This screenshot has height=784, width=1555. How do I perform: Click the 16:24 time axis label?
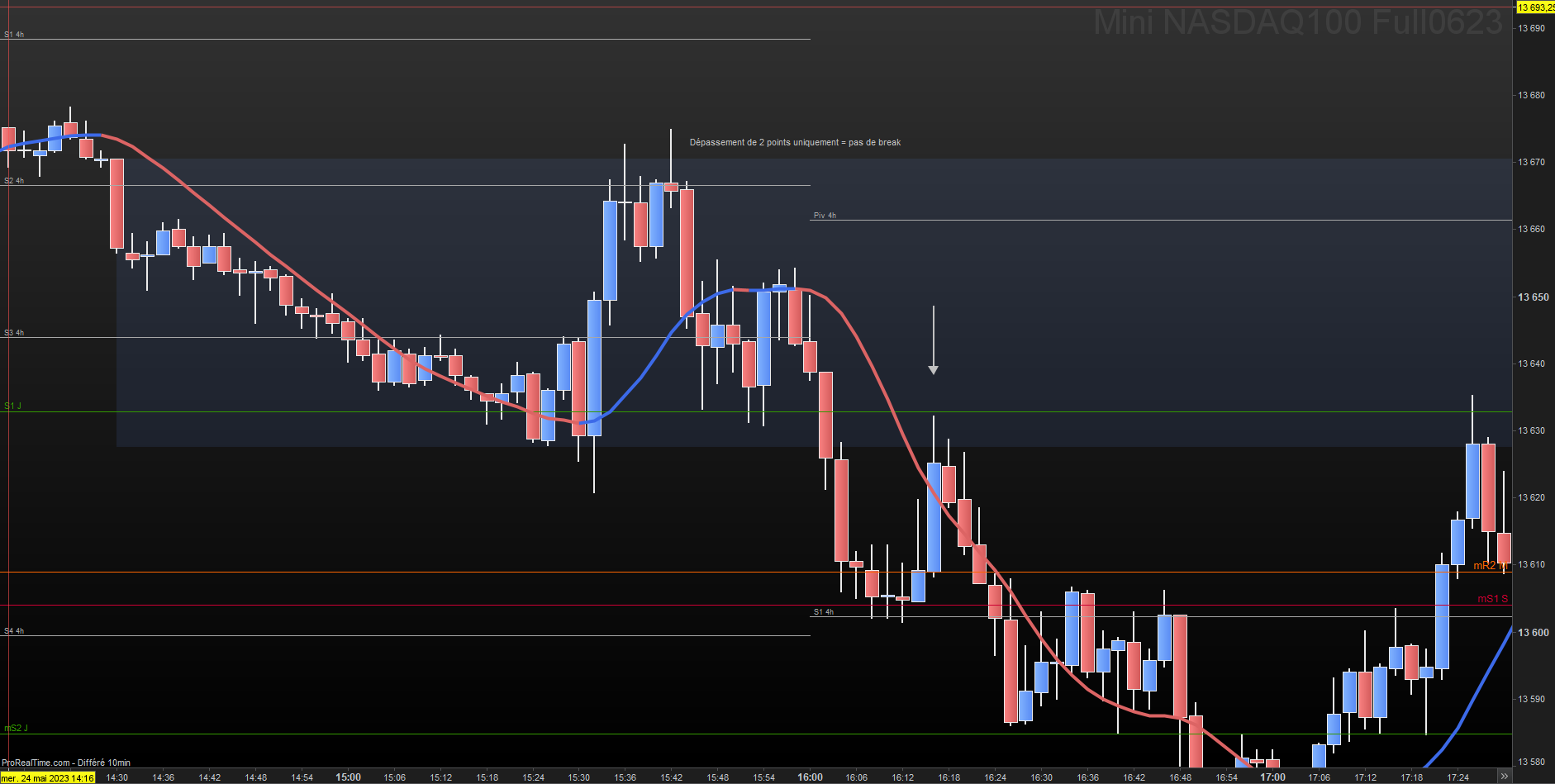996,777
